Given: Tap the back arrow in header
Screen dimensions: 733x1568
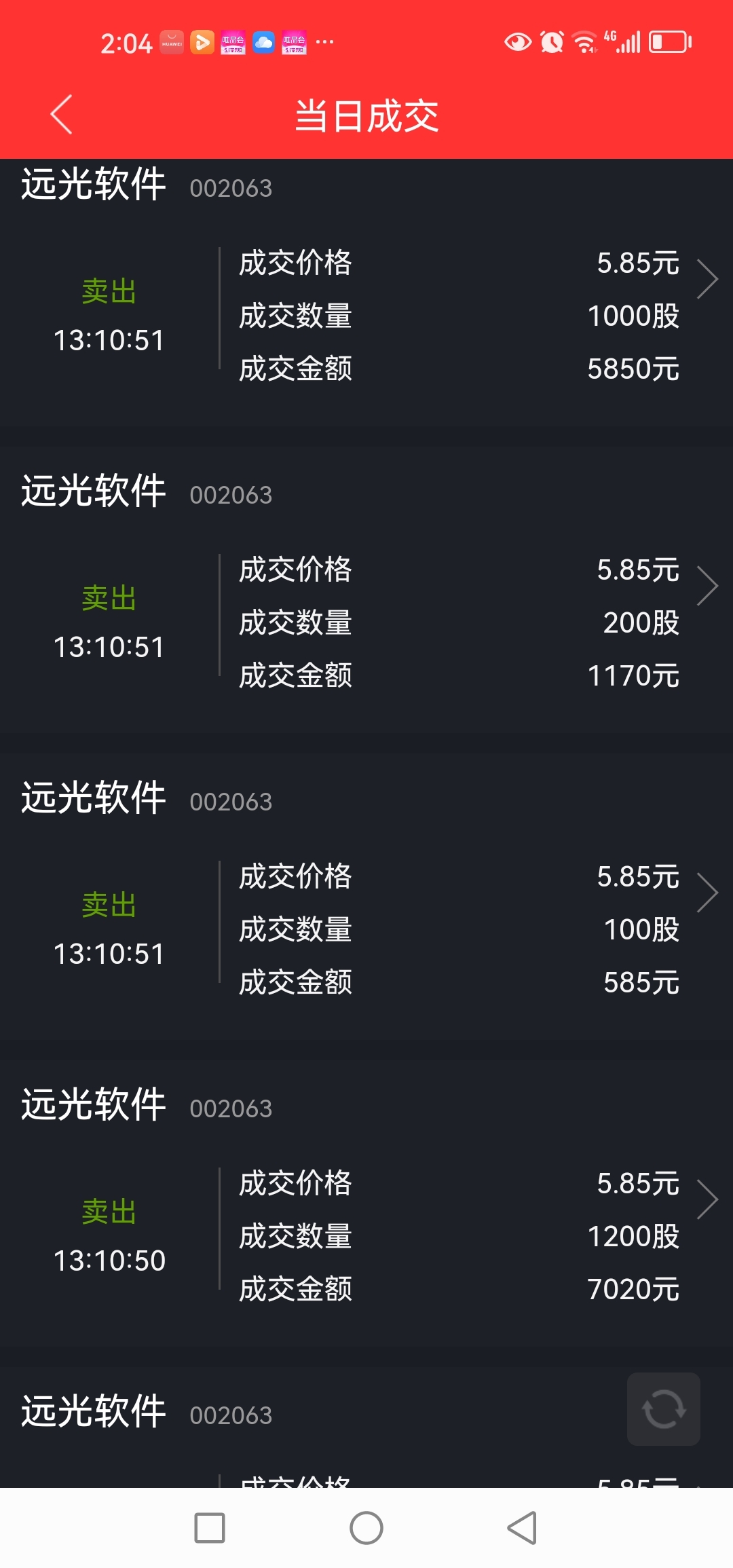Looking at the screenshot, I should tap(61, 115).
